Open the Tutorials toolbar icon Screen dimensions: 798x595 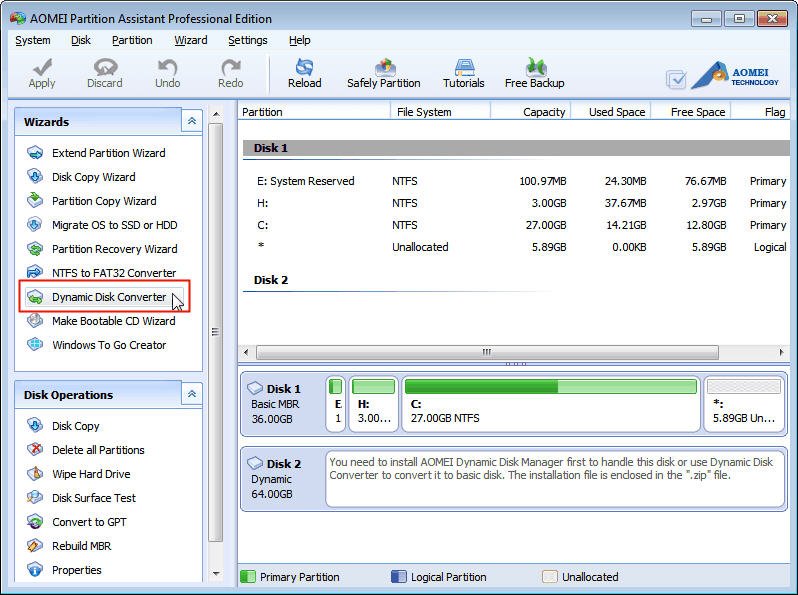pyautogui.click(x=464, y=67)
